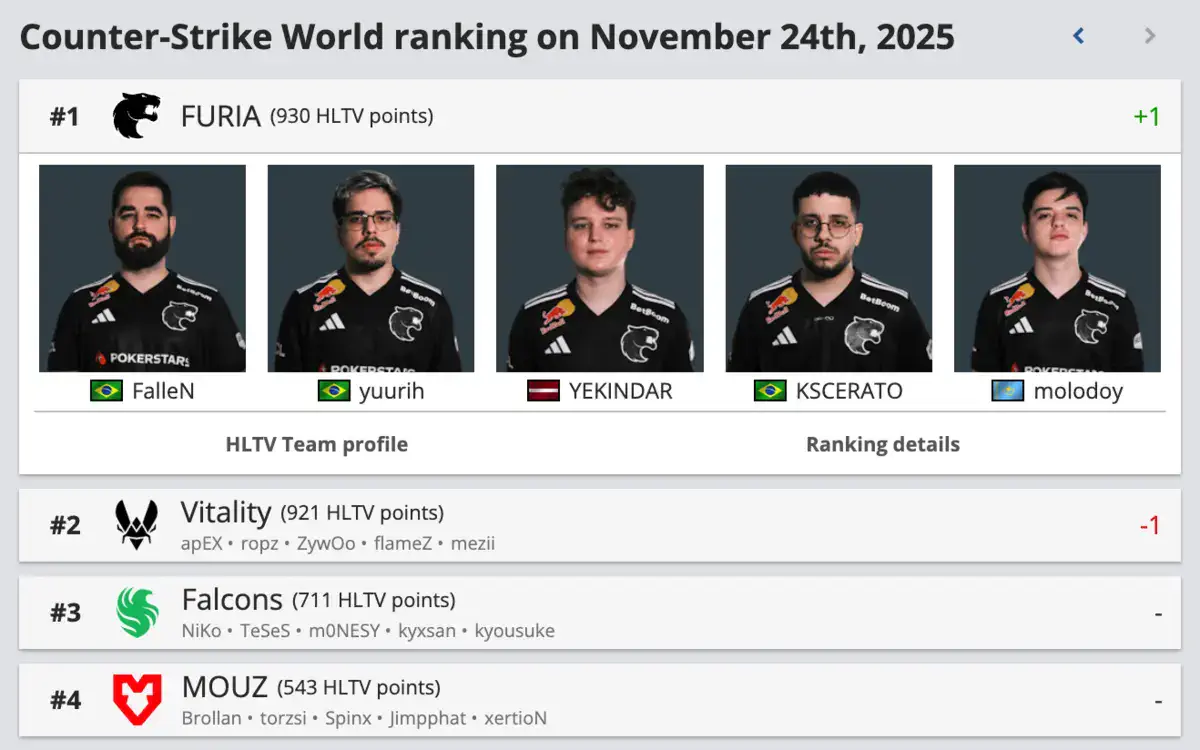Open Ranking details link
The height and width of the screenshot is (750, 1200).
click(883, 444)
